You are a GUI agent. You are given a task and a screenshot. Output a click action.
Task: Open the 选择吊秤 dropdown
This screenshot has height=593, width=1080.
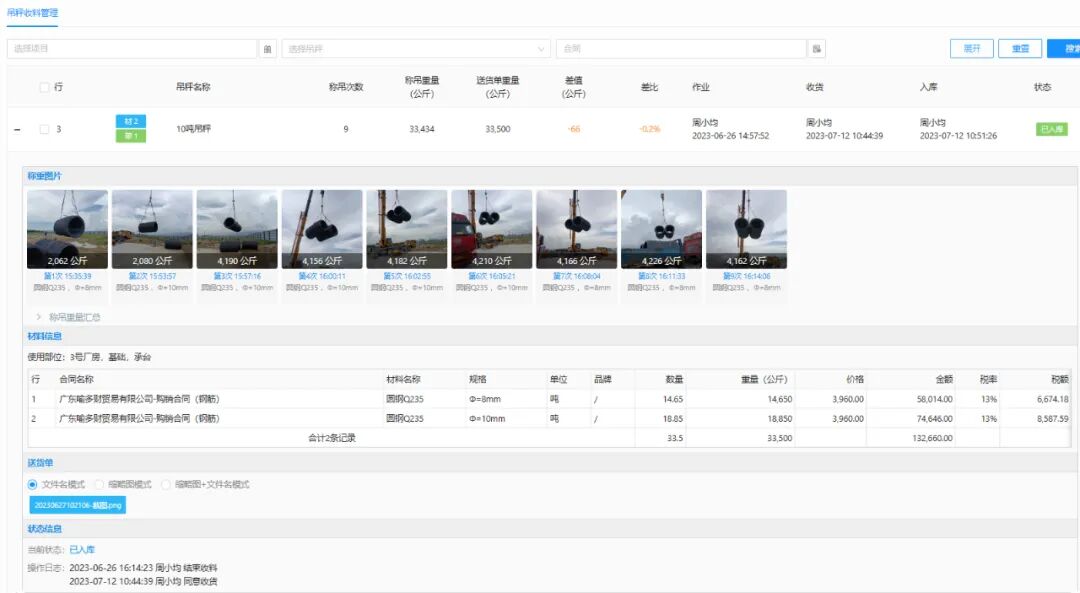click(x=416, y=49)
